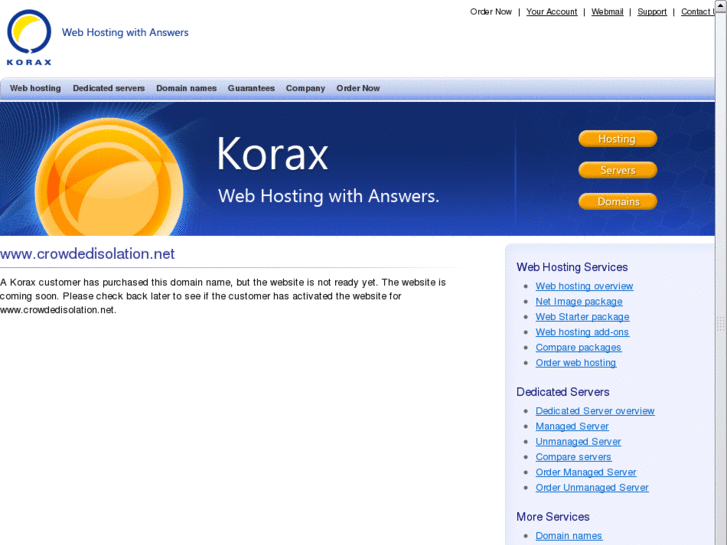Open the Contact Us link at top right
This screenshot has height=545, width=727.
coord(698,12)
